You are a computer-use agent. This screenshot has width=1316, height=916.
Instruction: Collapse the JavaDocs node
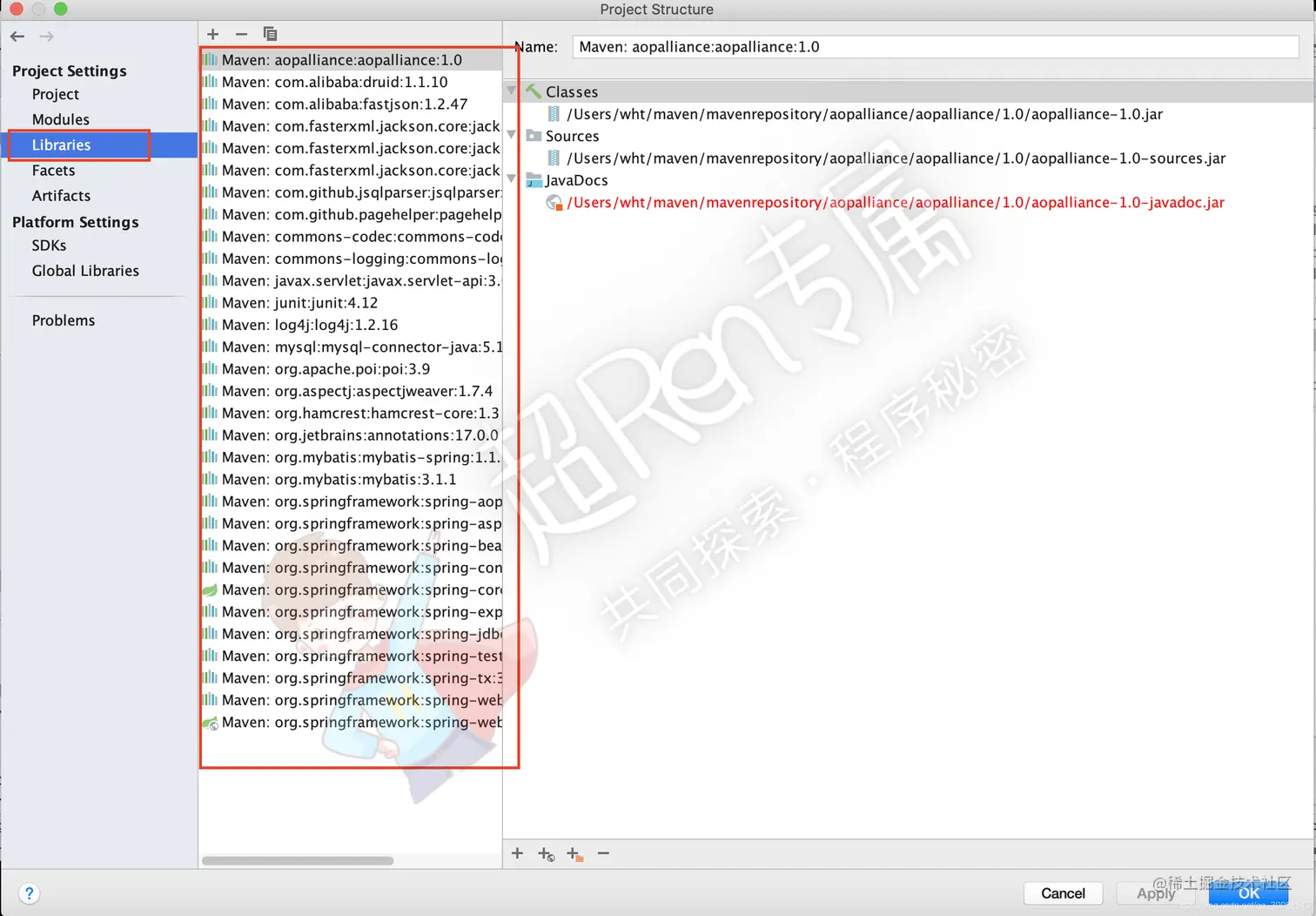click(512, 179)
